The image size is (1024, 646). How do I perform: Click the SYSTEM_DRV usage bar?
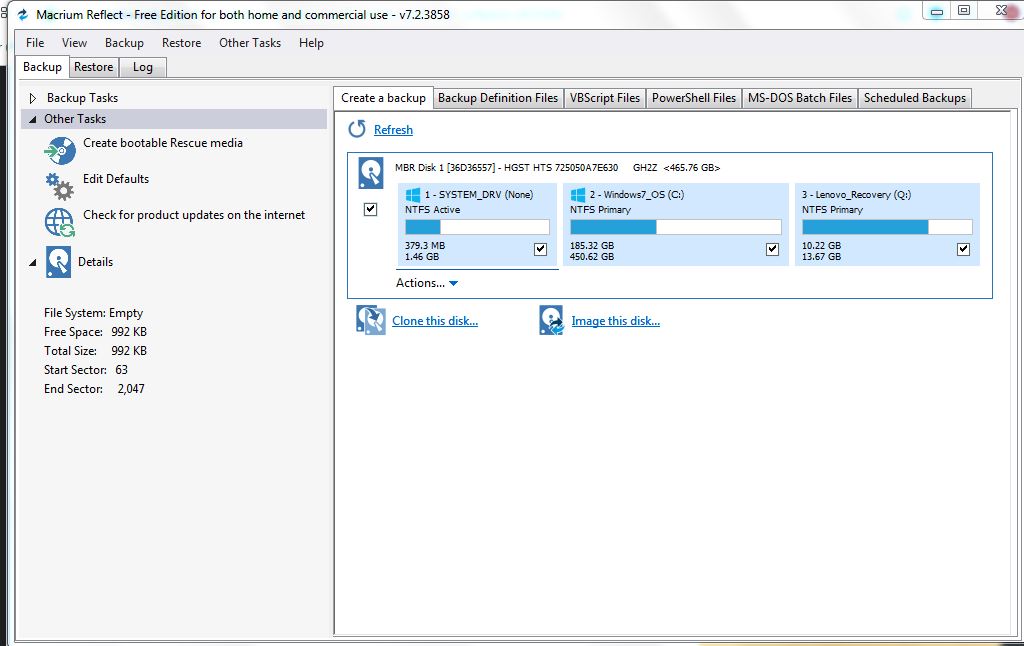(x=477, y=227)
